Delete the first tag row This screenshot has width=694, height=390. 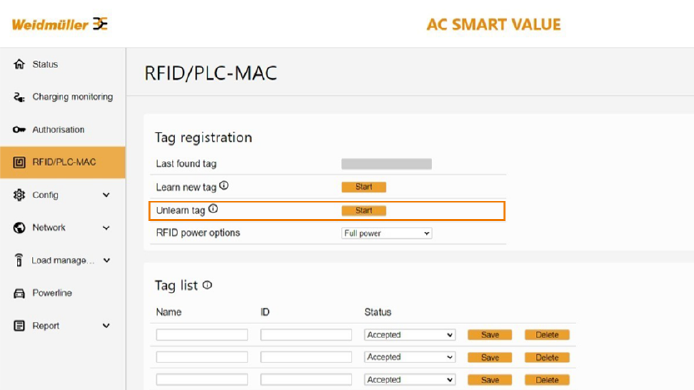click(x=547, y=335)
